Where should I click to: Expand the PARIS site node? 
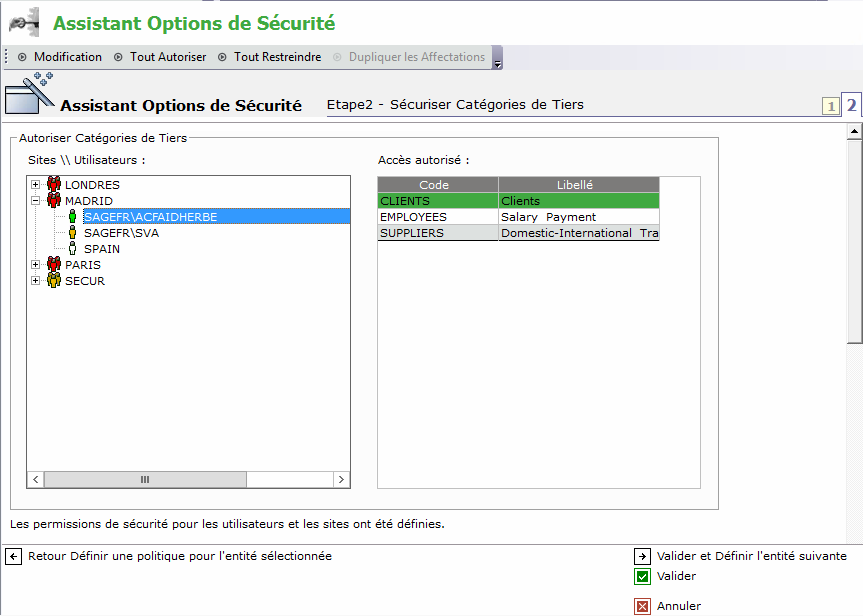pyautogui.click(x=36, y=265)
